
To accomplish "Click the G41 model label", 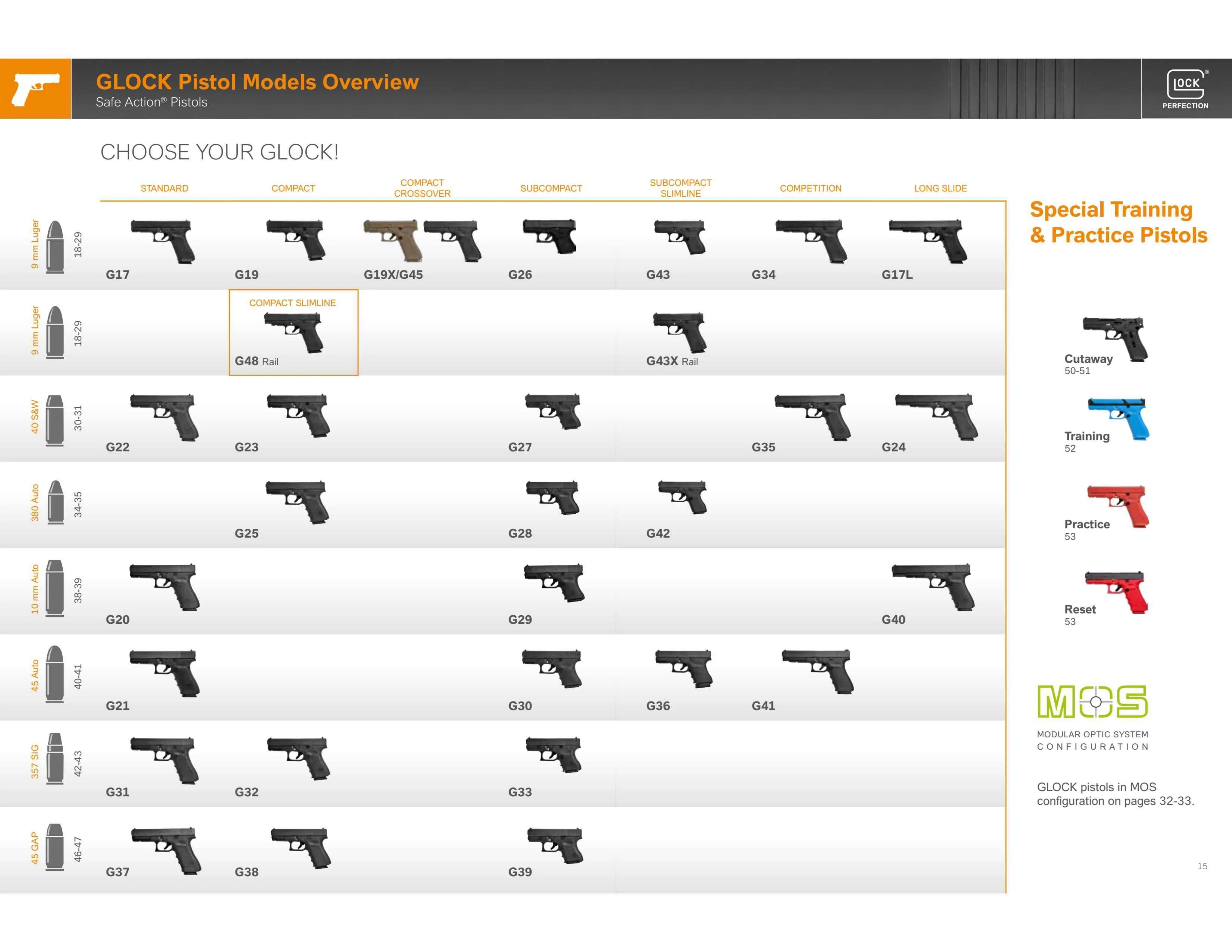I will [763, 706].
